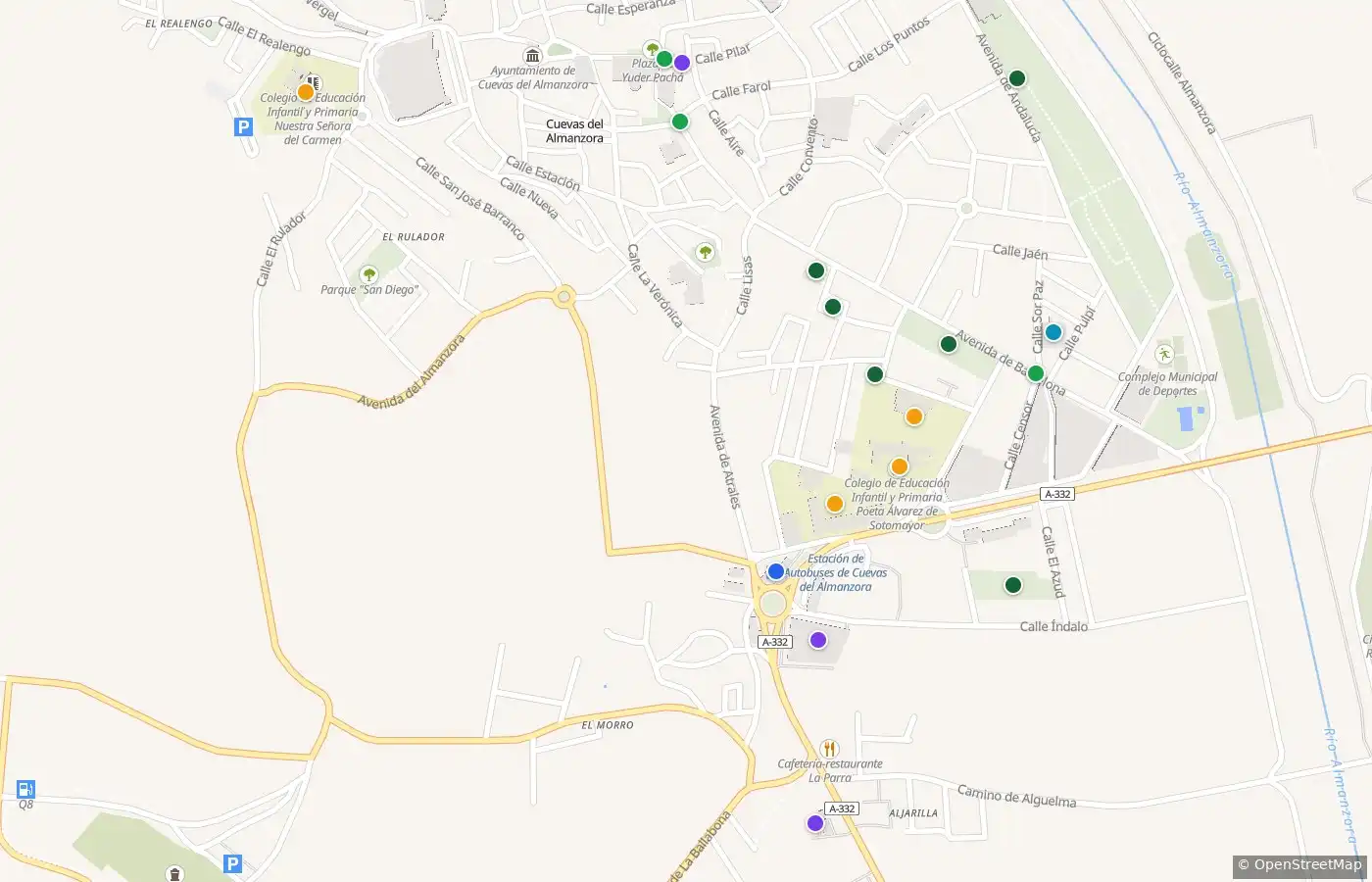Select the Calle Índalo street label
This screenshot has height=882, width=1372.
click(x=1053, y=626)
